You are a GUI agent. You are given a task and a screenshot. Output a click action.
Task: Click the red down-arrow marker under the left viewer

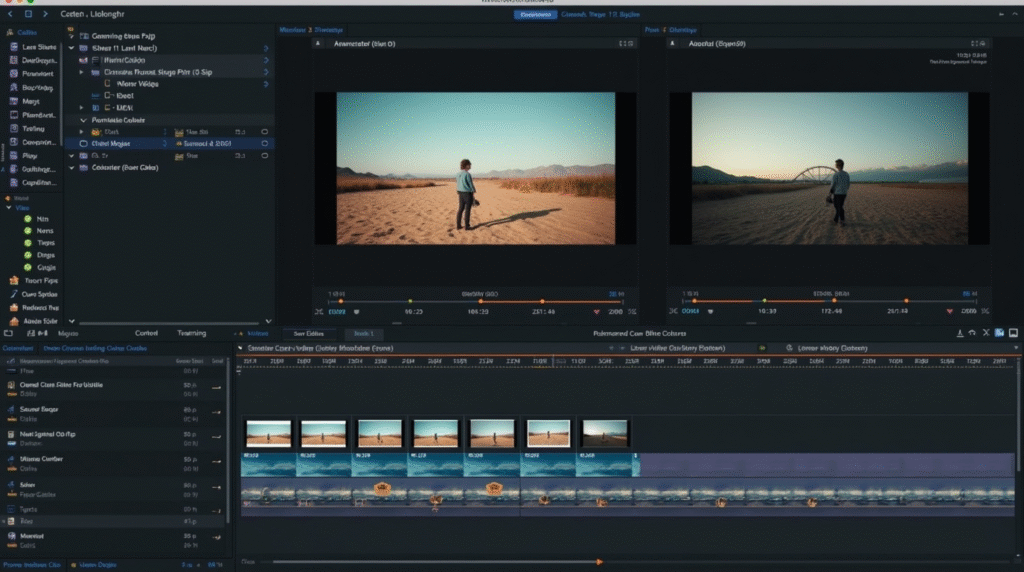[598, 311]
